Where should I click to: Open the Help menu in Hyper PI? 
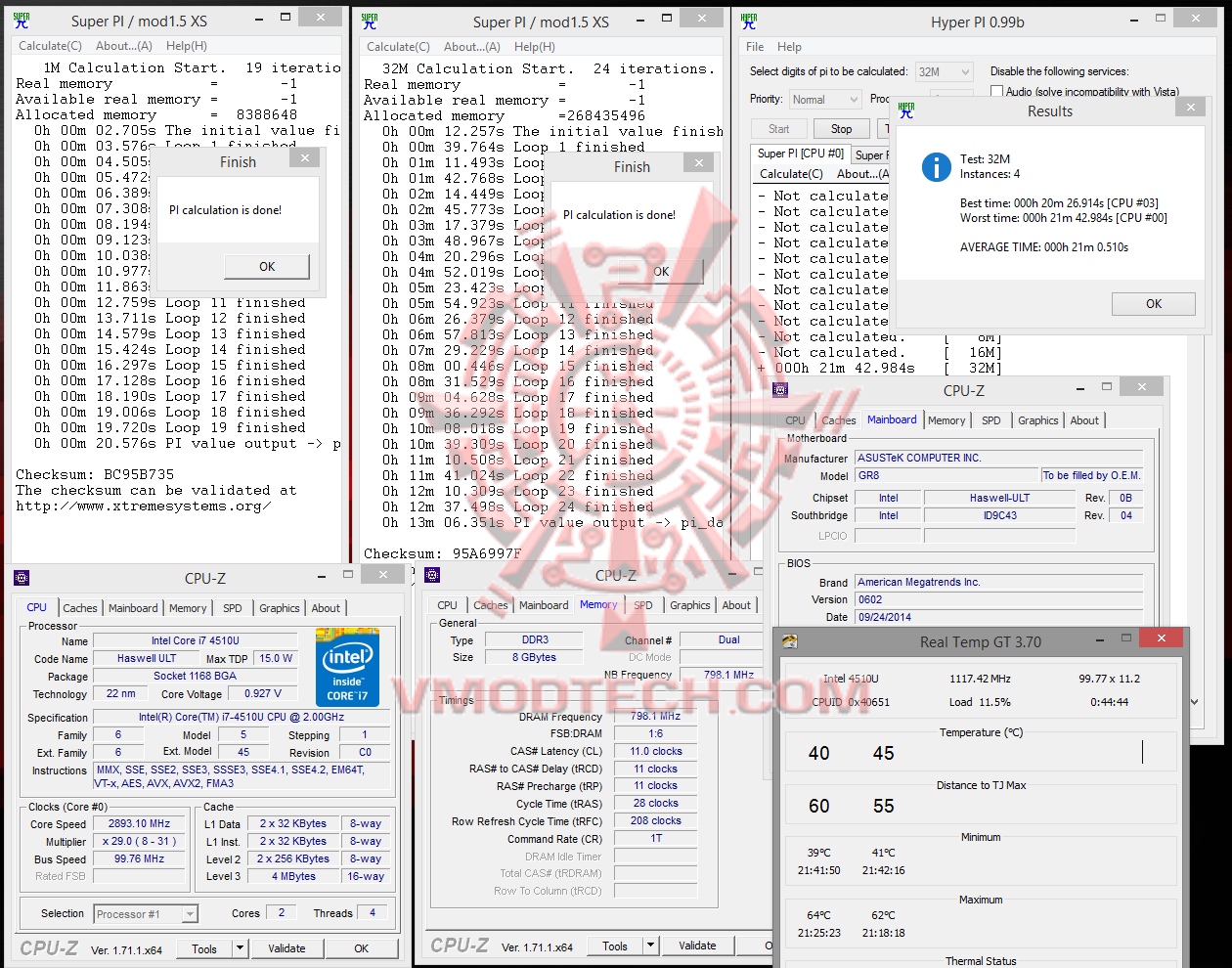[x=789, y=46]
